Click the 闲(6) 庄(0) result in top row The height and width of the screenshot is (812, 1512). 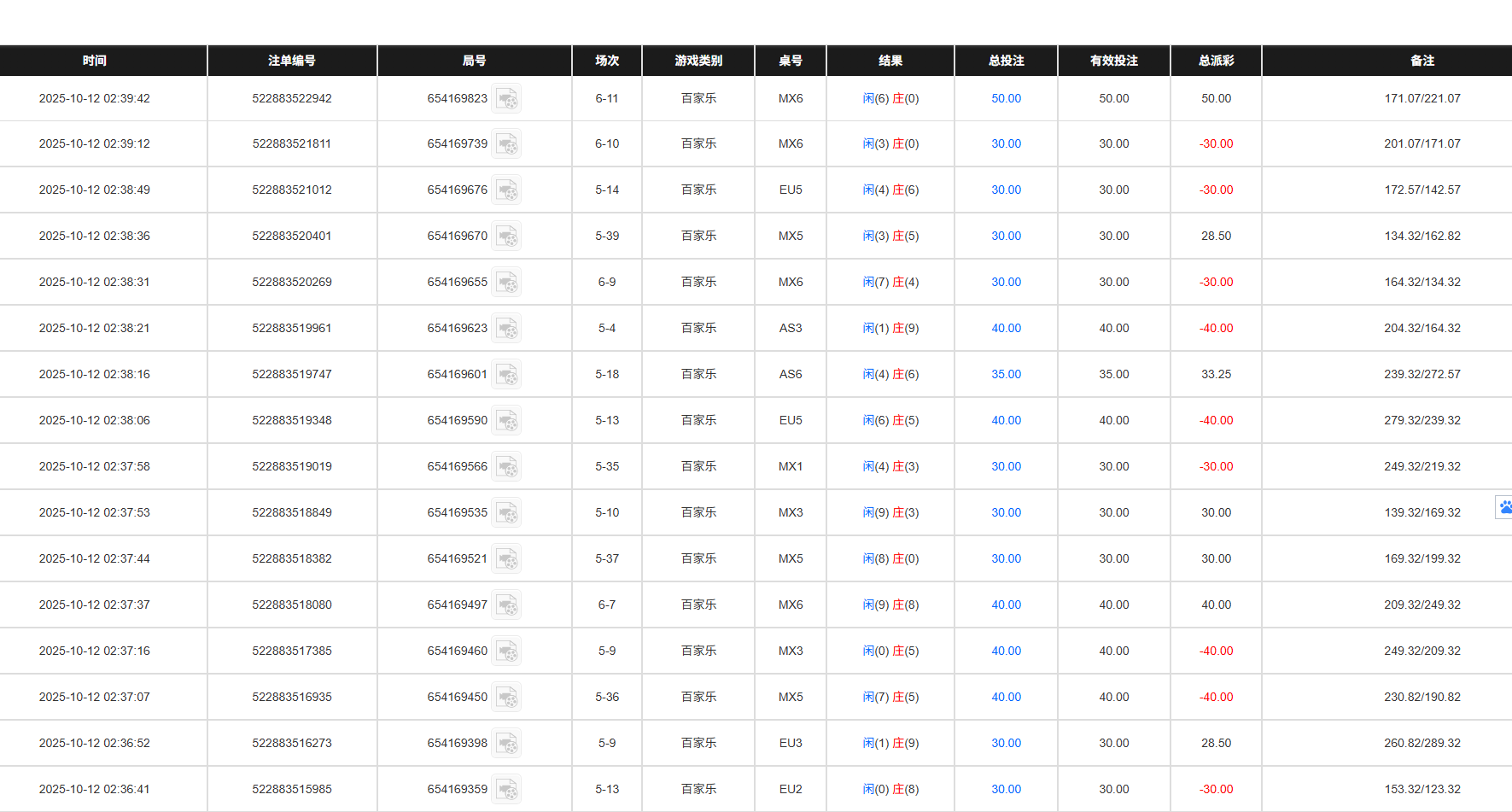(890, 98)
